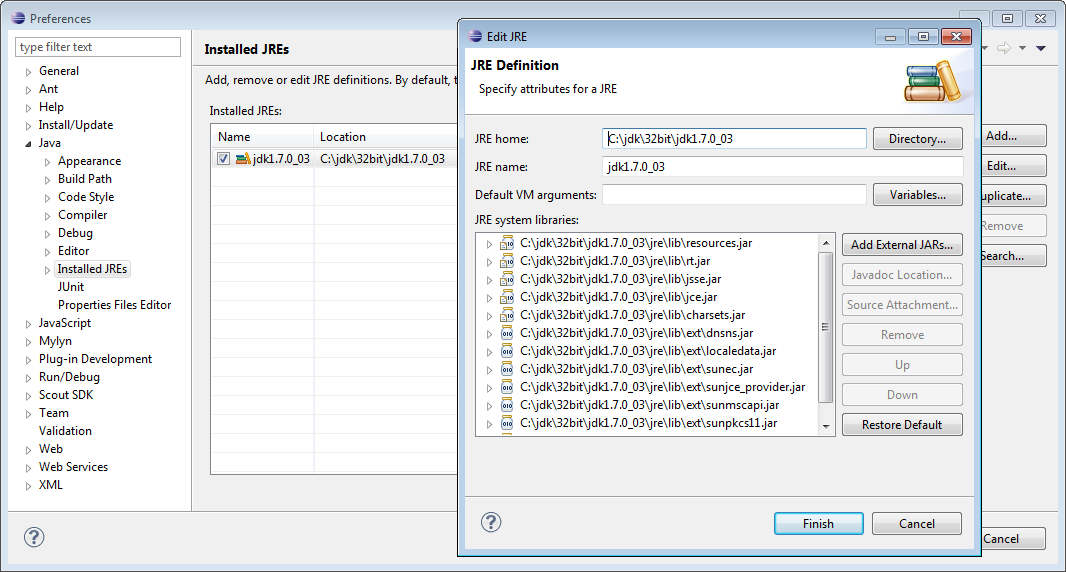Click the help icon in Edit JRE dialog
Viewport: 1066px width, 572px height.
[491, 522]
